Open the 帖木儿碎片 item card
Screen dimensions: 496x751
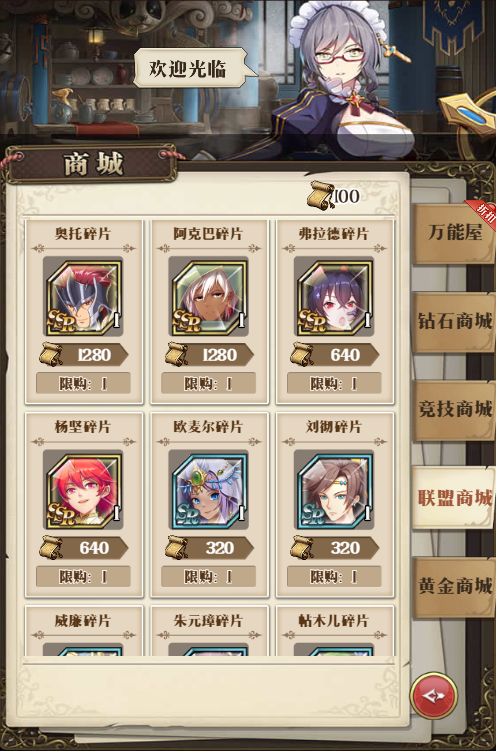pos(335,631)
